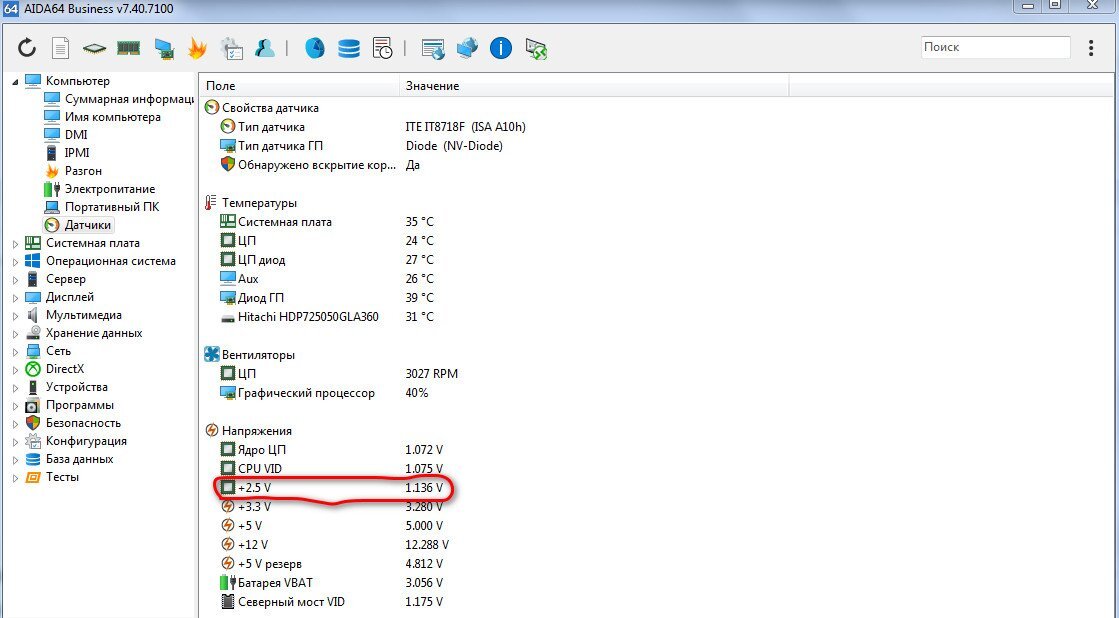Click the monitor with green card toolbar icon
This screenshot has width=1119, height=618.
[x=164, y=49]
